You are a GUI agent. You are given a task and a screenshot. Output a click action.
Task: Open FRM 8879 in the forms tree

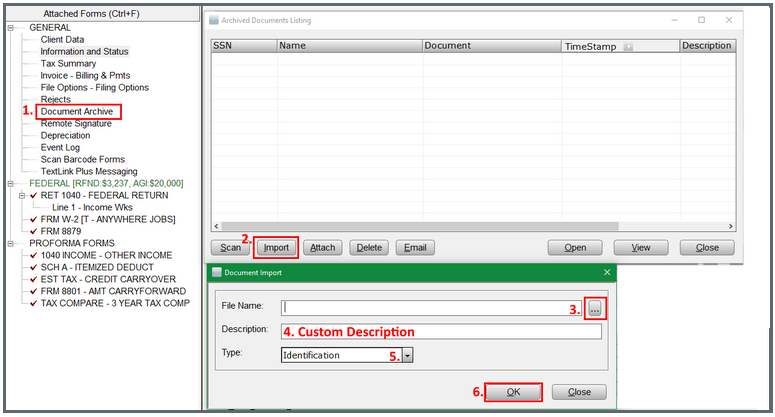[x=64, y=231]
